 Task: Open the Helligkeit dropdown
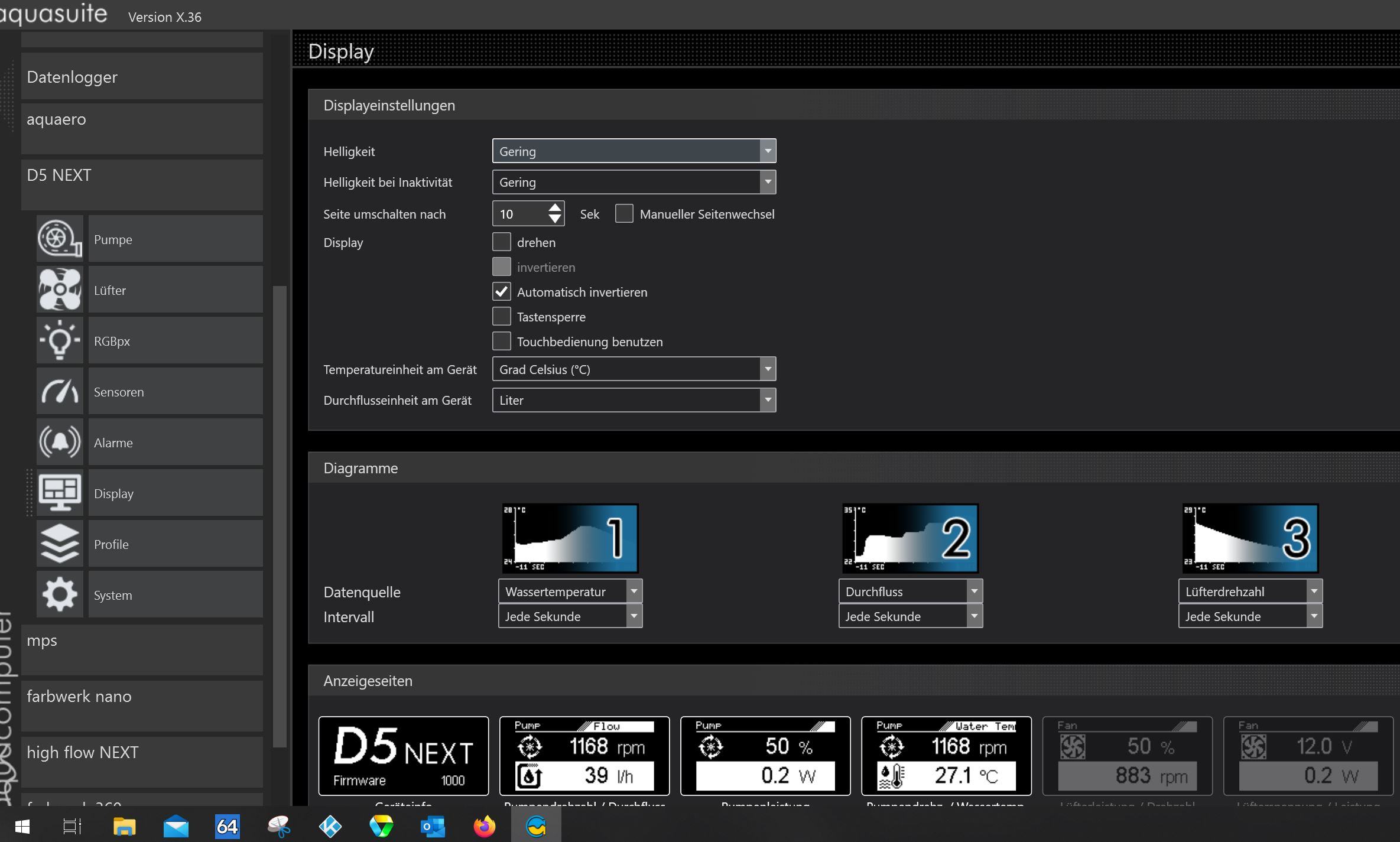pyautogui.click(x=634, y=151)
